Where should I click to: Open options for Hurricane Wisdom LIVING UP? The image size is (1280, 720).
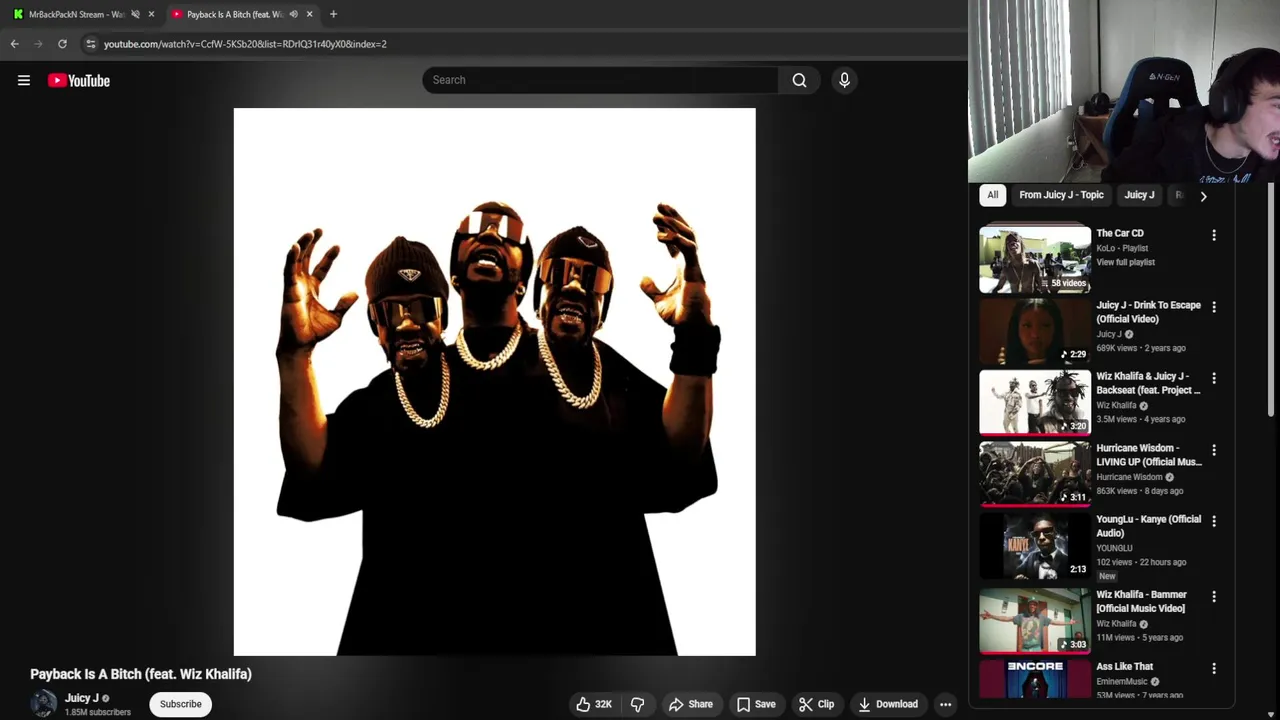pyautogui.click(x=1214, y=450)
